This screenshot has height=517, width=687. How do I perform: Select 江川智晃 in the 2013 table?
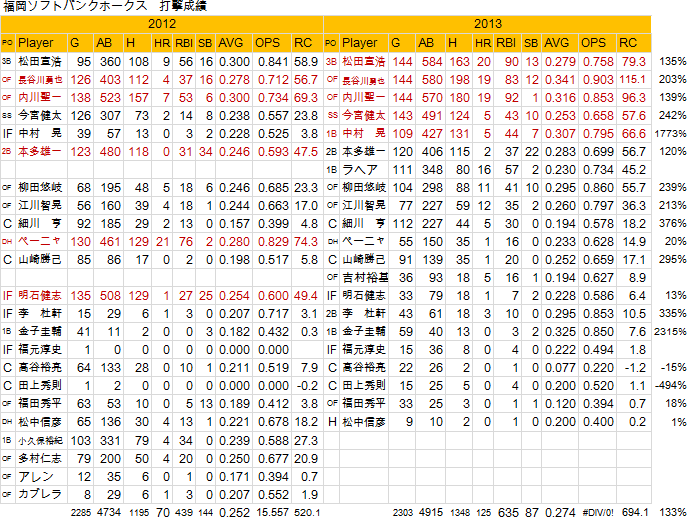point(364,205)
